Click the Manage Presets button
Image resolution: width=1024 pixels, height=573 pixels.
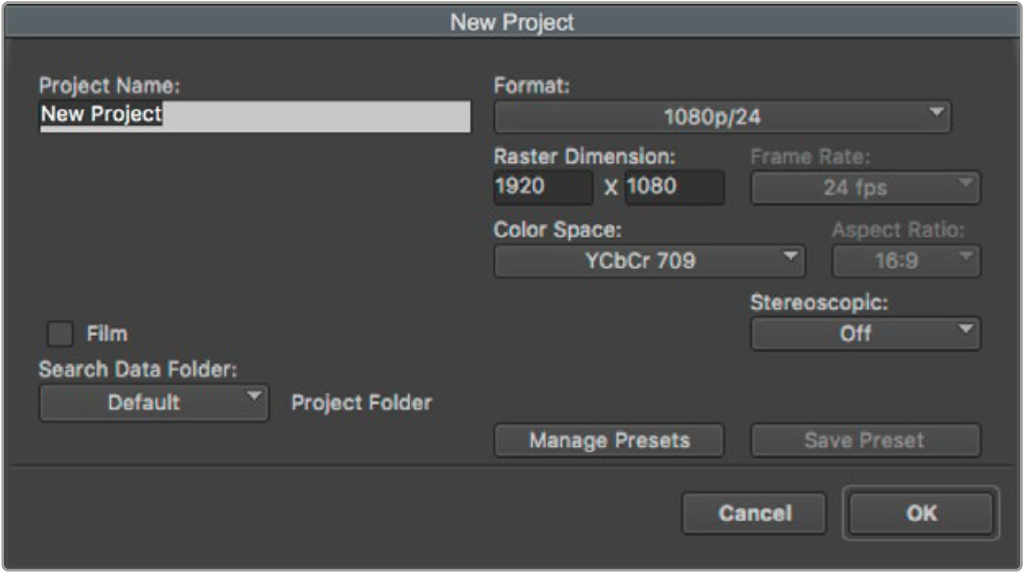[609, 440]
